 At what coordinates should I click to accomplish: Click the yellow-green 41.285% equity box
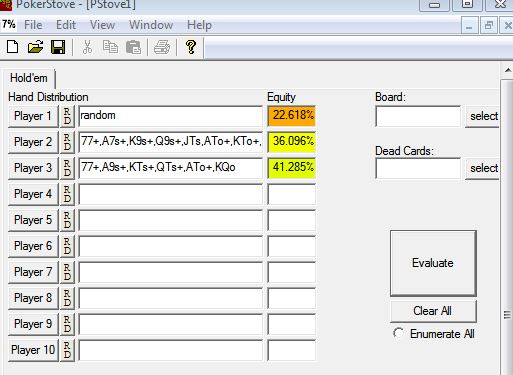point(291,168)
